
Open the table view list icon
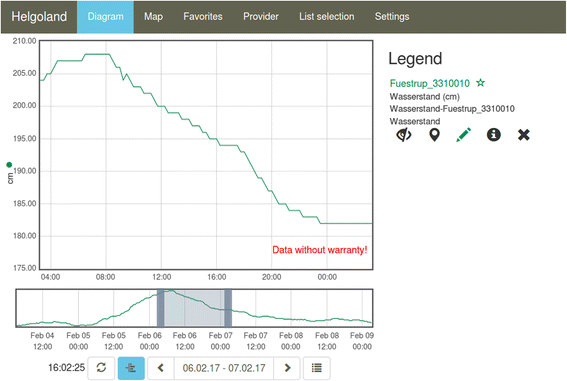(317, 368)
